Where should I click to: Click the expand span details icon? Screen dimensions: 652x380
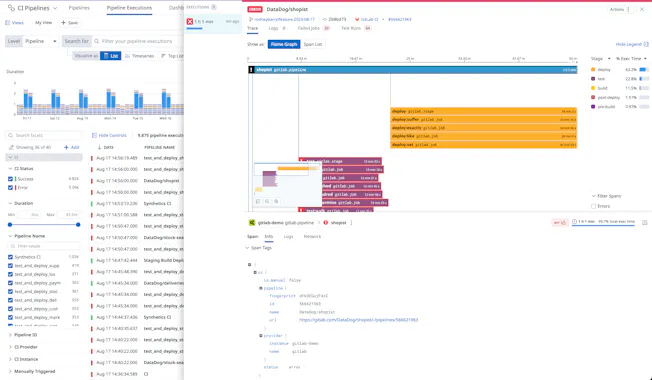pos(645,222)
